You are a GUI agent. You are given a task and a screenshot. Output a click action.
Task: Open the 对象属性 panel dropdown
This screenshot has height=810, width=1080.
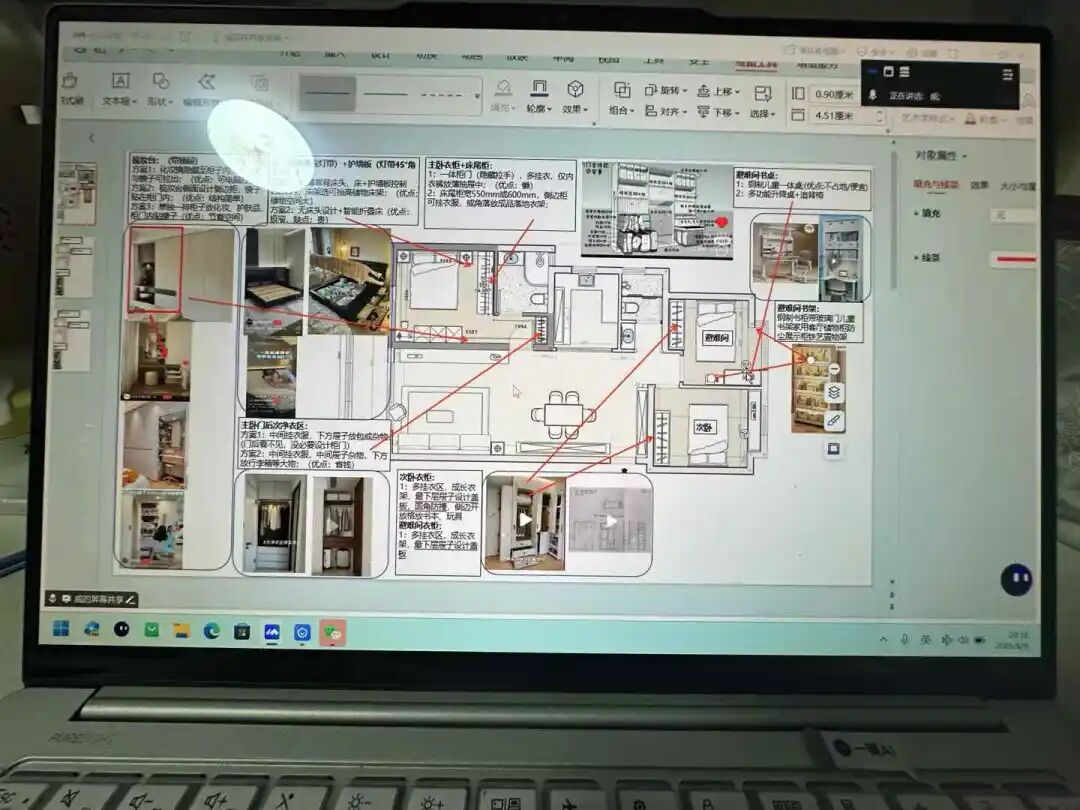click(941, 156)
